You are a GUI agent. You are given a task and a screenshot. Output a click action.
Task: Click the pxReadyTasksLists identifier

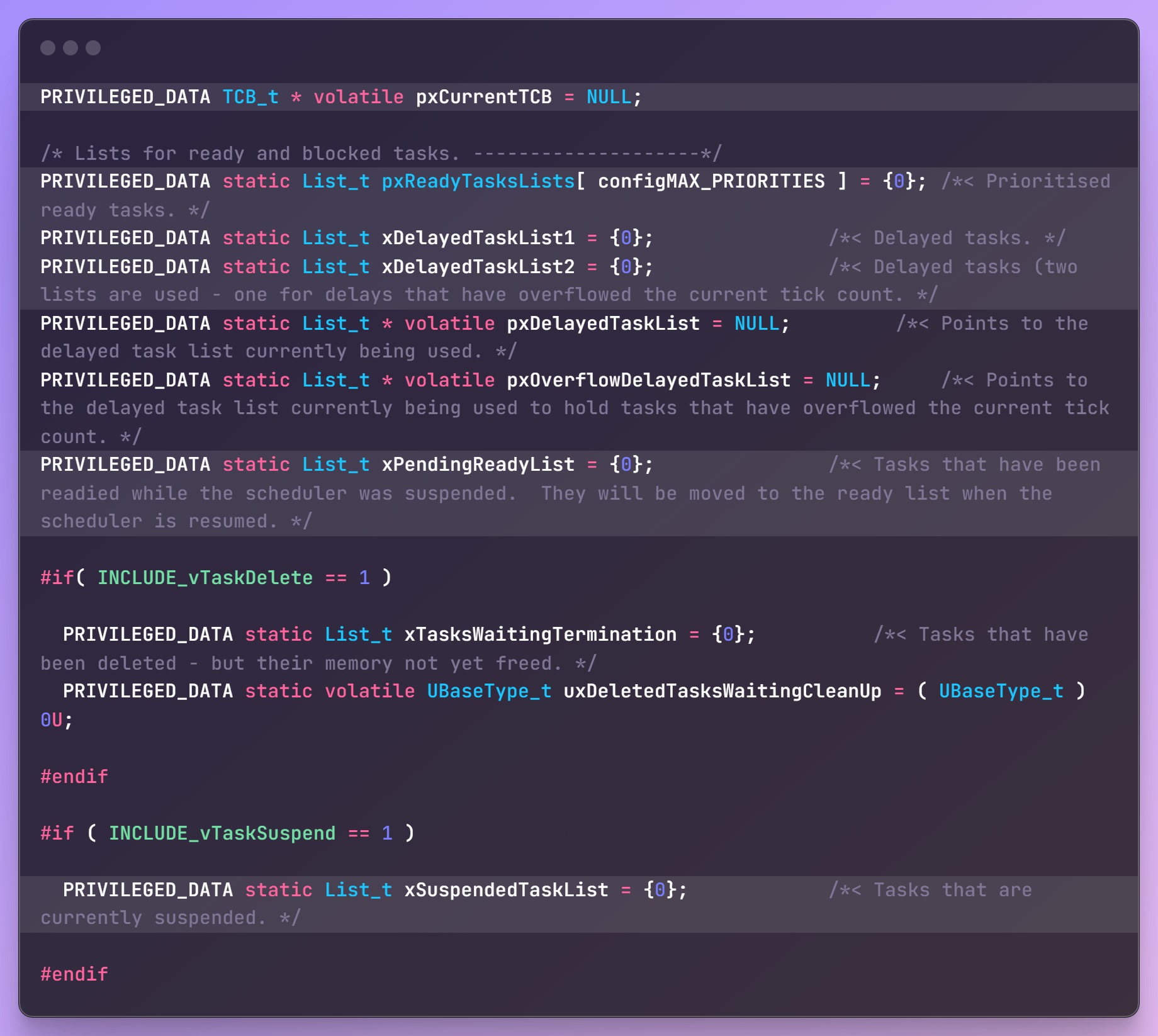tap(478, 181)
